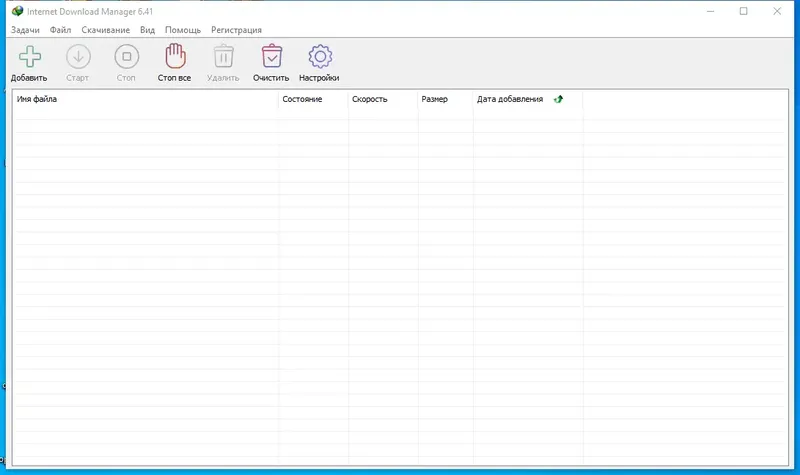Open the Вид menu
The image size is (800, 475).
(147, 30)
